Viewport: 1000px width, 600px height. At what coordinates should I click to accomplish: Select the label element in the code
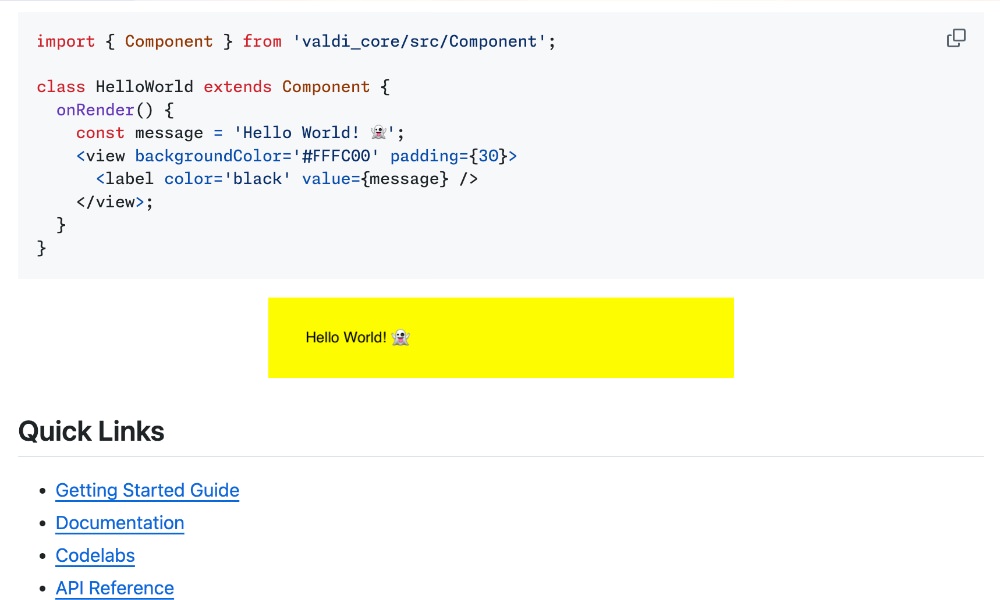tap(128, 178)
